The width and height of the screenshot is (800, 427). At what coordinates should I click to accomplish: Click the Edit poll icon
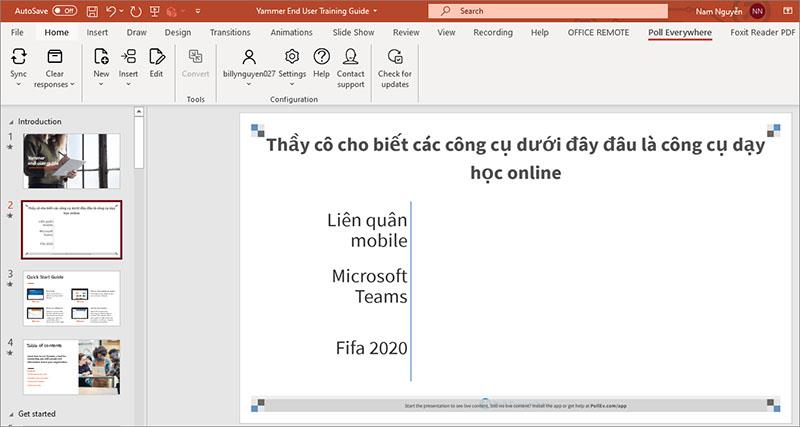click(157, 58)
